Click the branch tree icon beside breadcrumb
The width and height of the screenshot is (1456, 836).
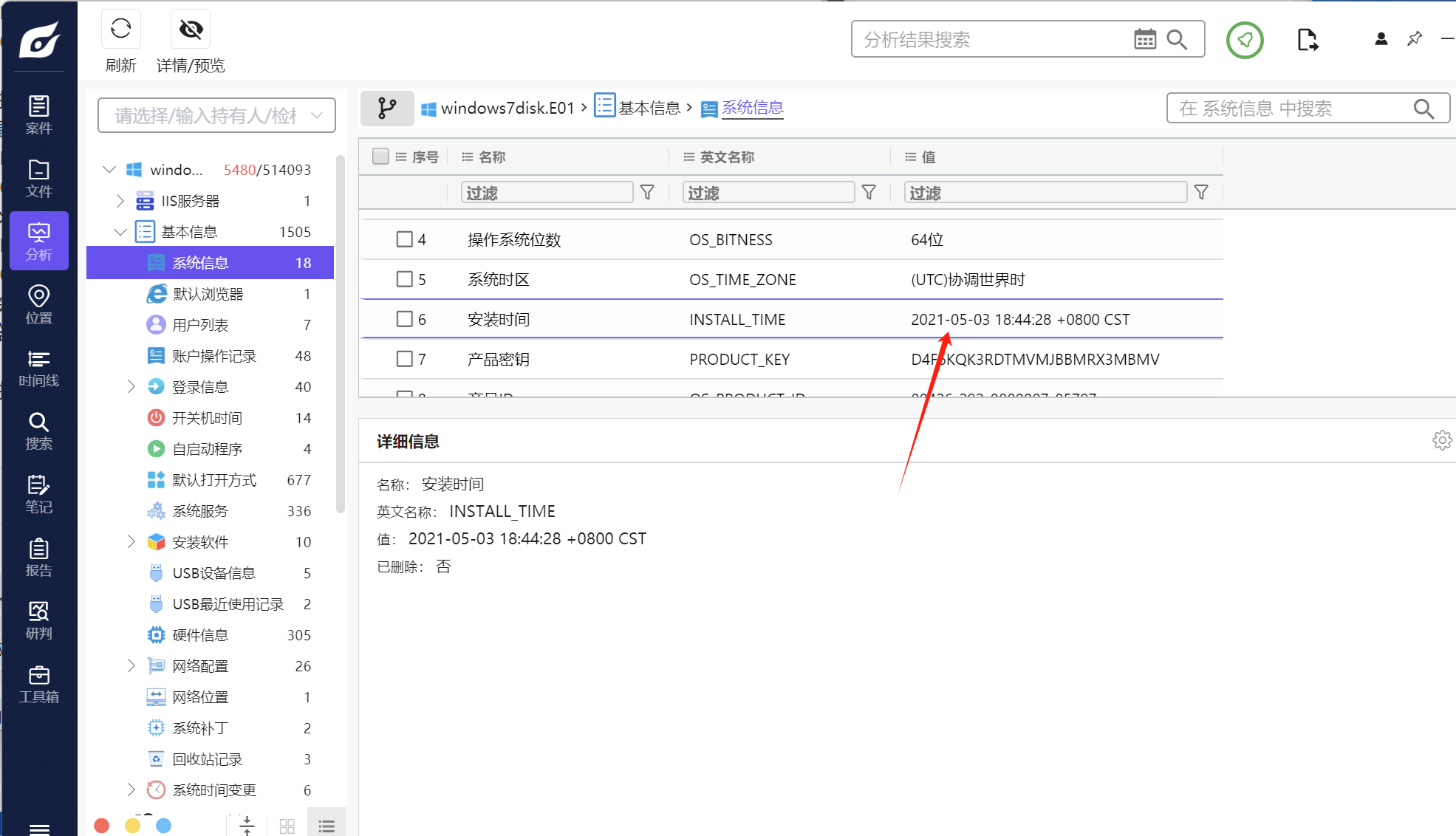[386, 109]
